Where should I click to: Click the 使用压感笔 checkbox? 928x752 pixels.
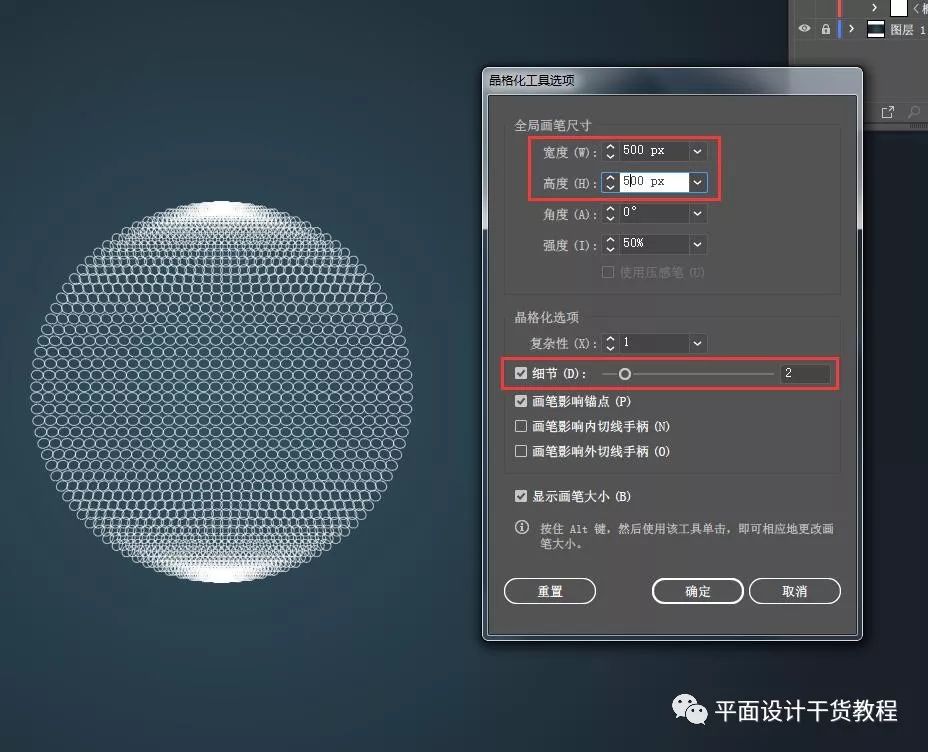607,272
